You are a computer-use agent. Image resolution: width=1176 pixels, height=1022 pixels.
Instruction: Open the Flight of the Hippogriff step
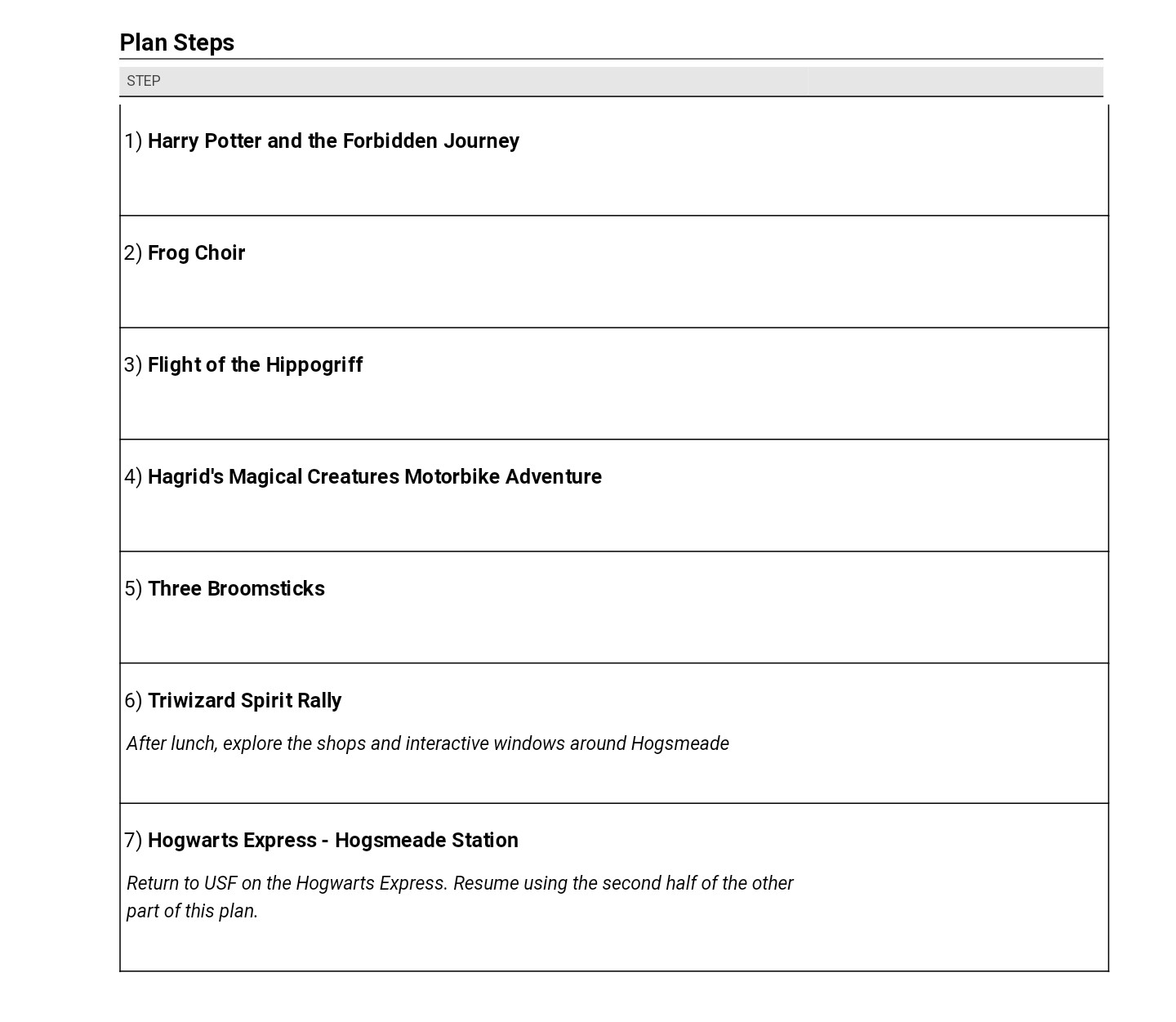(x=255, y=365)
